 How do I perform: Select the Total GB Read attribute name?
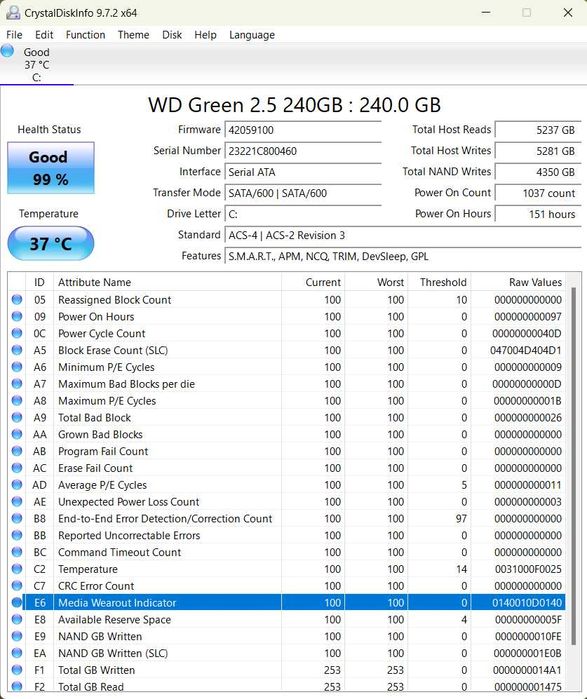[91, 687]
